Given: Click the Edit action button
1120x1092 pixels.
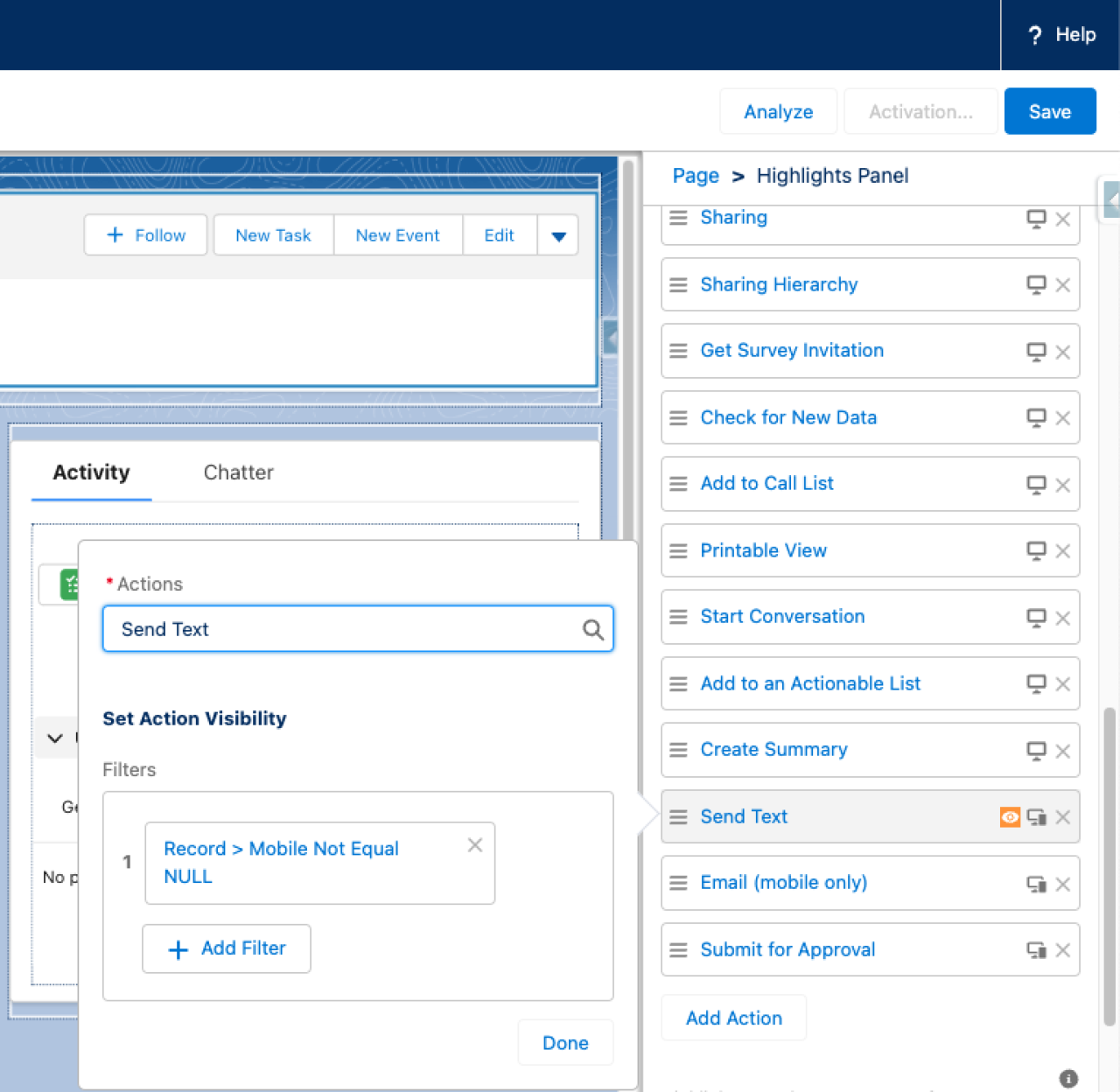Looking at the screenshot, I should click(499, 235).
